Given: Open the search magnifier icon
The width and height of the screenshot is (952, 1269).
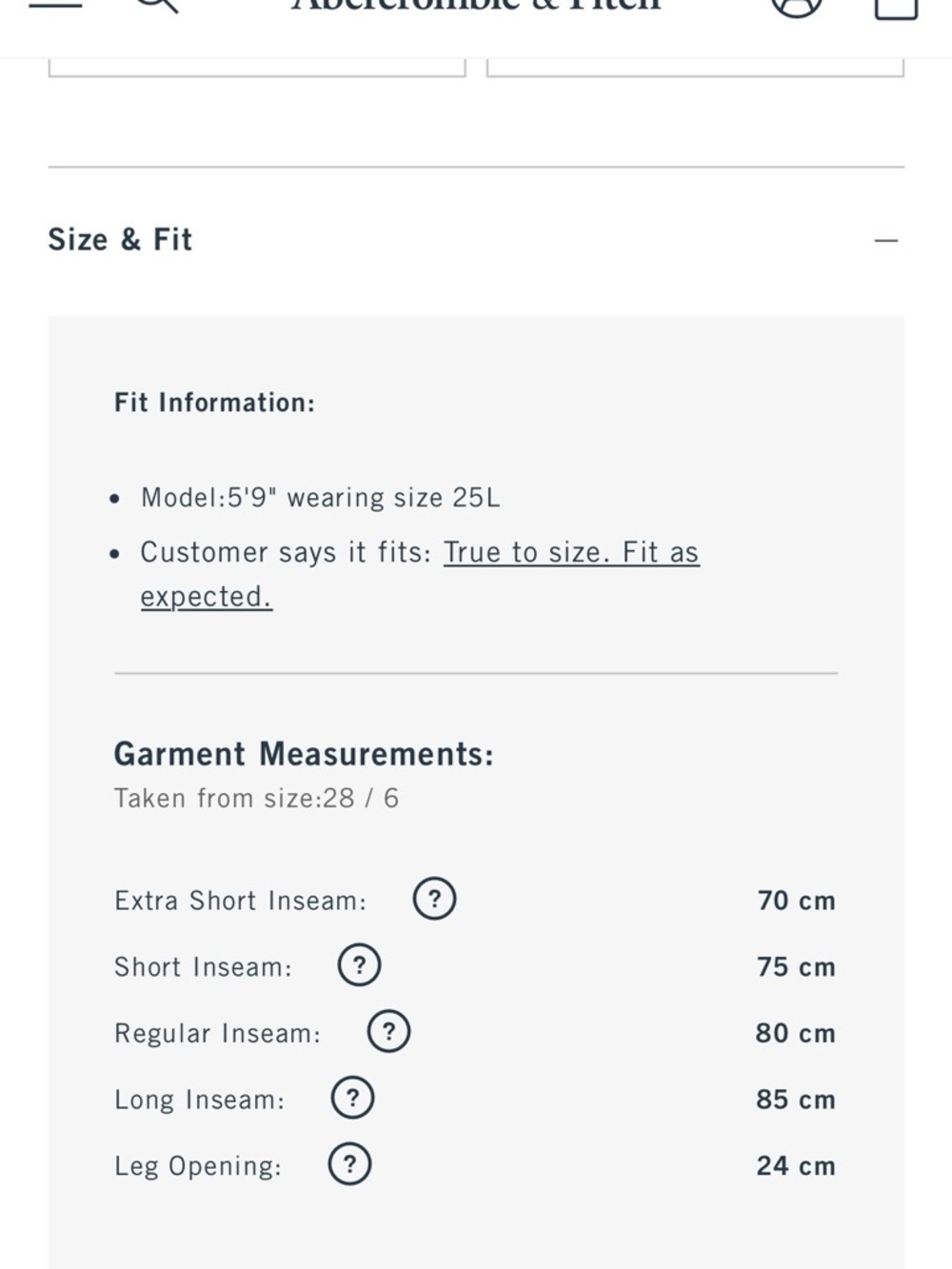Looking at the screenshot, I should click(156, 5).
